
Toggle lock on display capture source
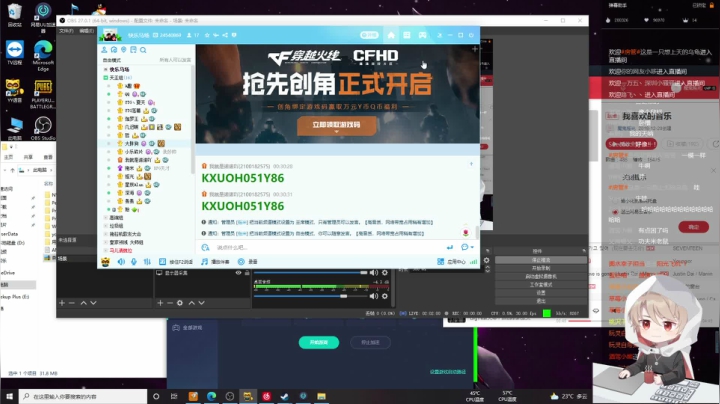(247, 273)
